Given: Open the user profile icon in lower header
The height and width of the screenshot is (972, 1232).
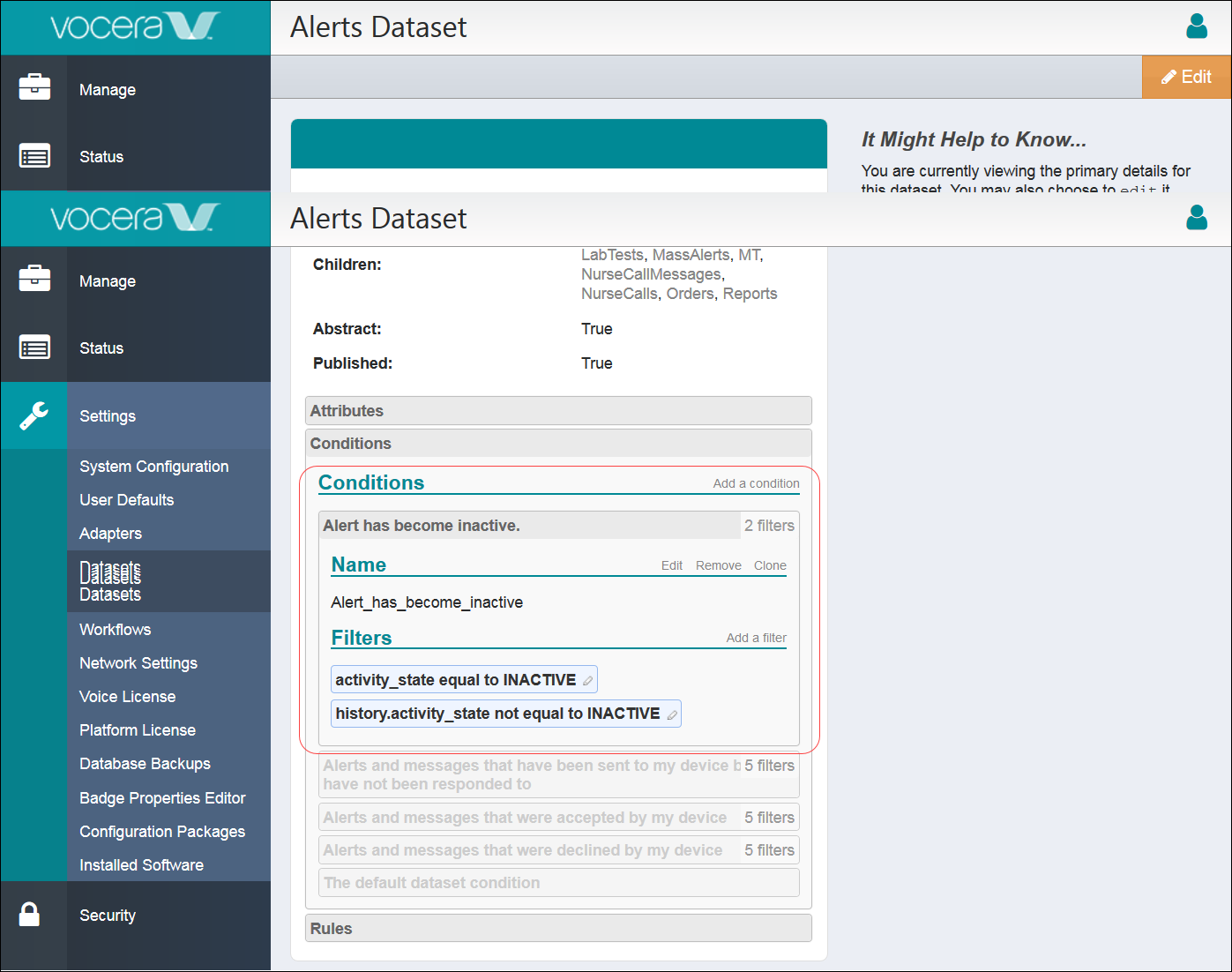Looking at the screenshot, I should pos(1196,217).
